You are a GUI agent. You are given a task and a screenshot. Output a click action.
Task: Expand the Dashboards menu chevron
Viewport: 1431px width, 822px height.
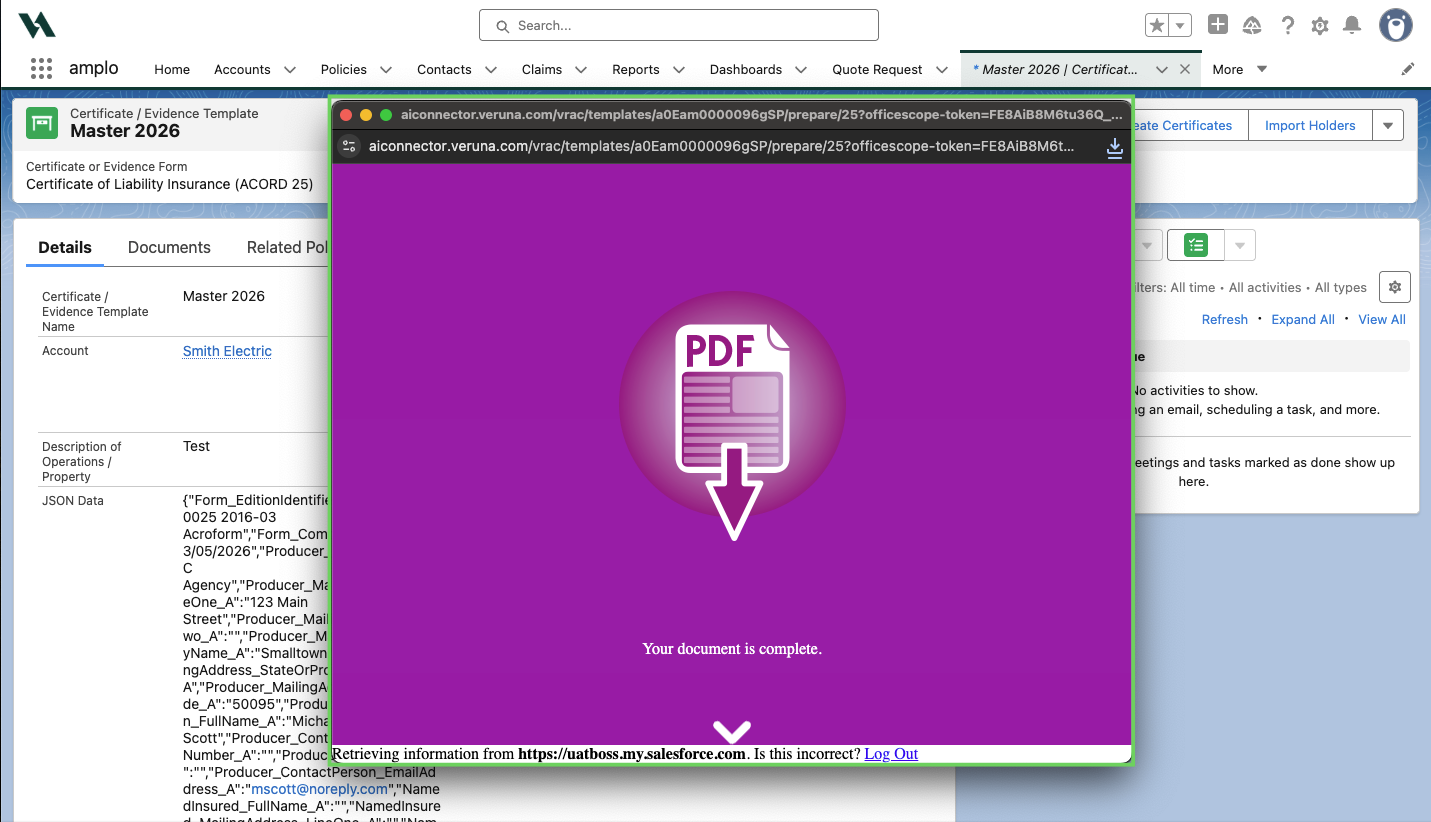tap(801, 69)
